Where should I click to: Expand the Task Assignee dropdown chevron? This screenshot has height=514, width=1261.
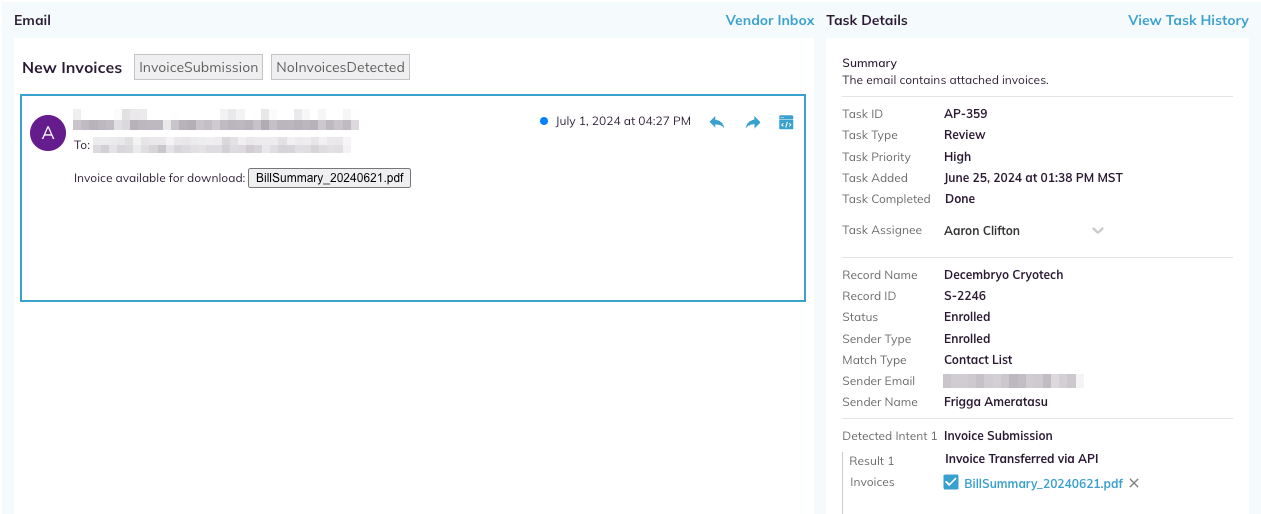(x=1097, y=231)
